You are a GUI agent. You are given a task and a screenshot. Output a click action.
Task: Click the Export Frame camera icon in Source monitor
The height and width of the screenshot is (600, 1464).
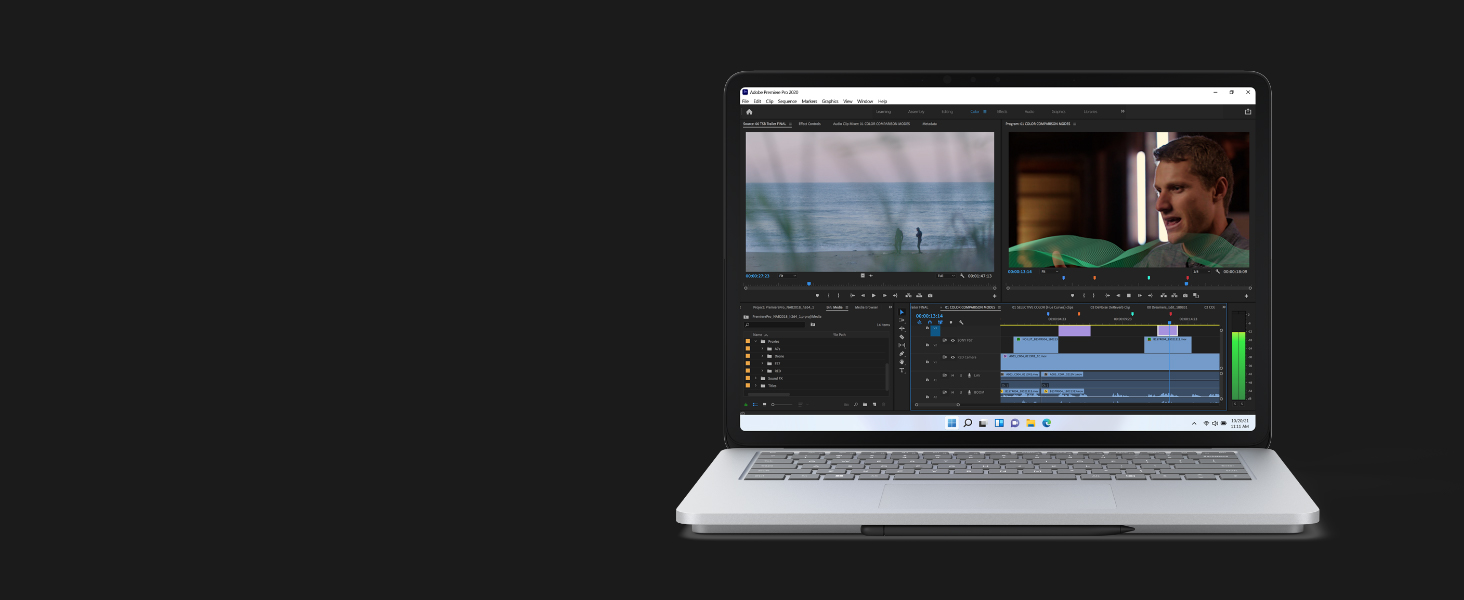930,295
